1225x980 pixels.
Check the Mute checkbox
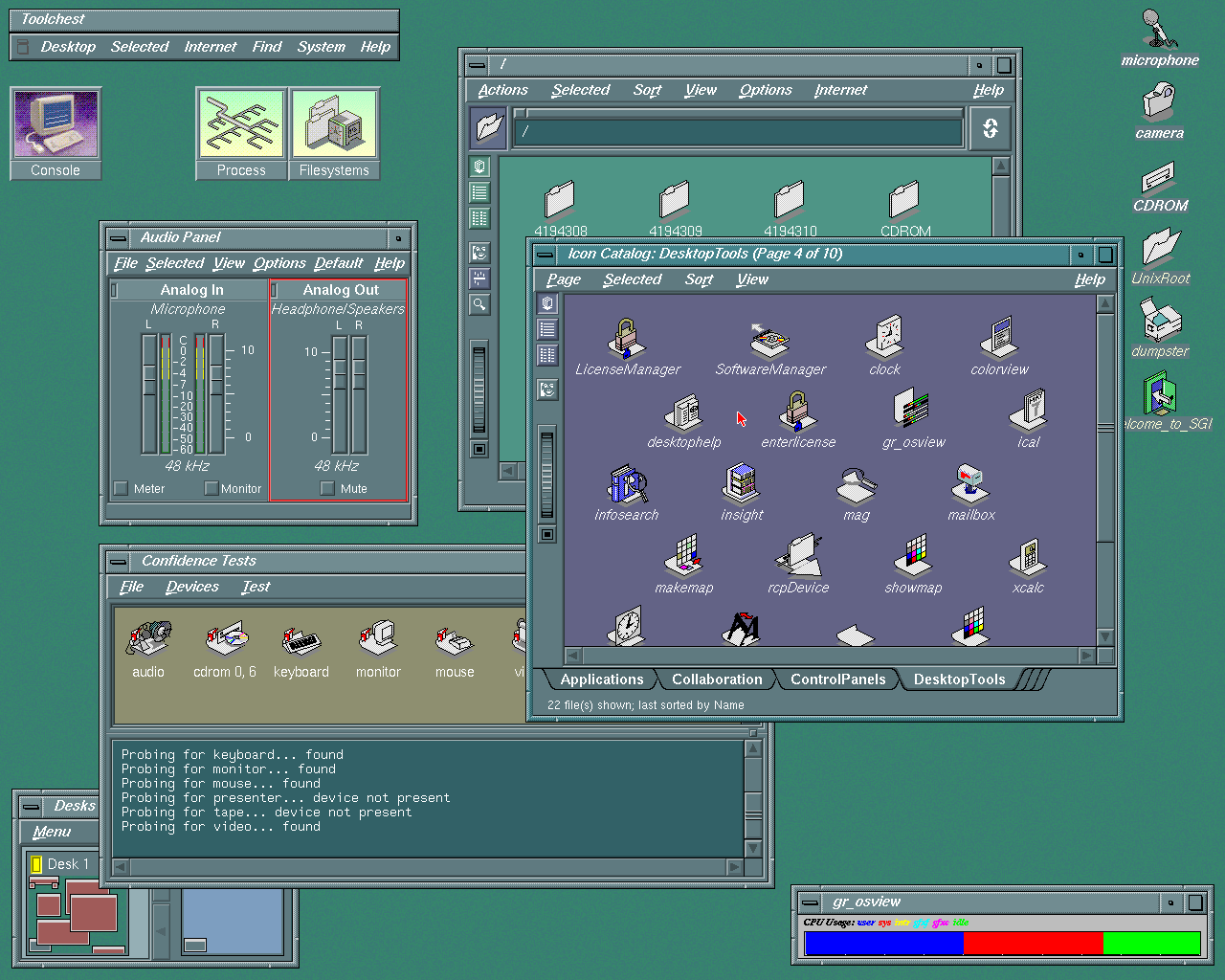pyautogui.click(x=327, y=488)
